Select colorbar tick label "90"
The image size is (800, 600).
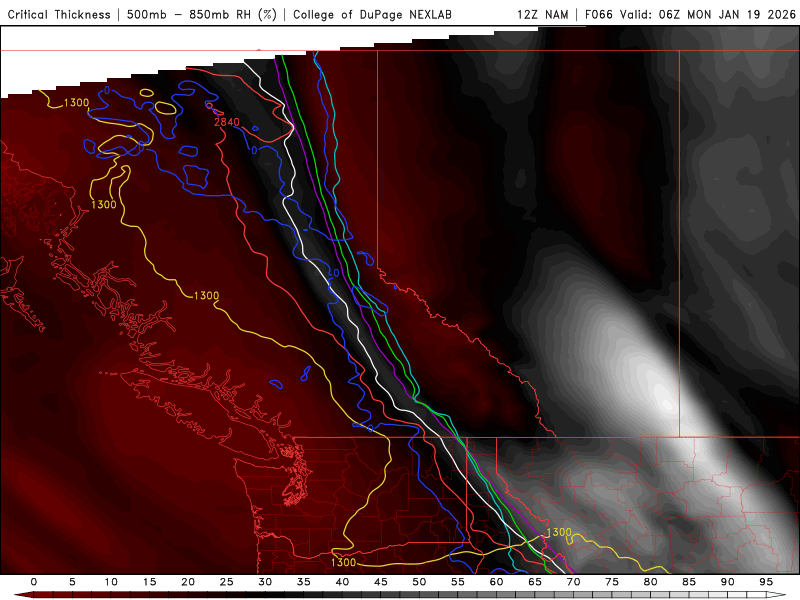(x=727, y=582)
